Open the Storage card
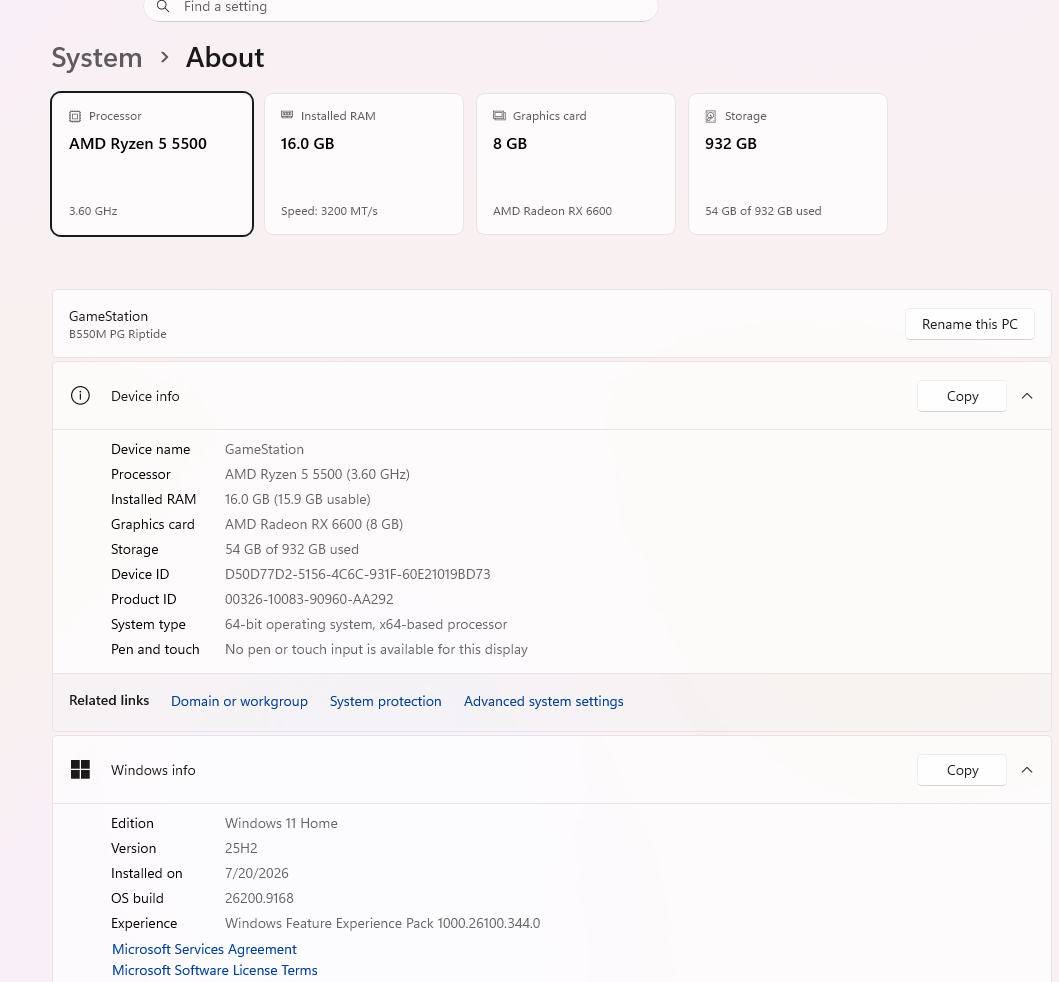1059x982 pixels. (787, 164)
